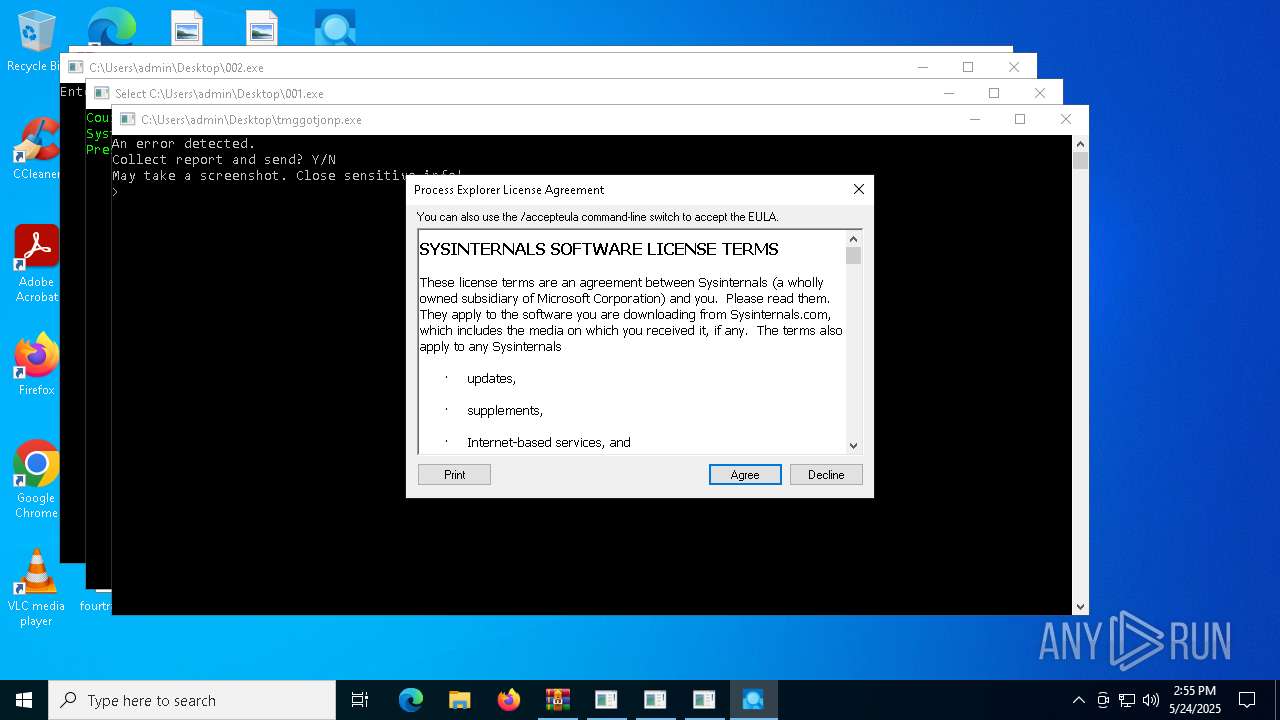
Task: Minimize the 002.exe console window
Action: tap(922, 67)
